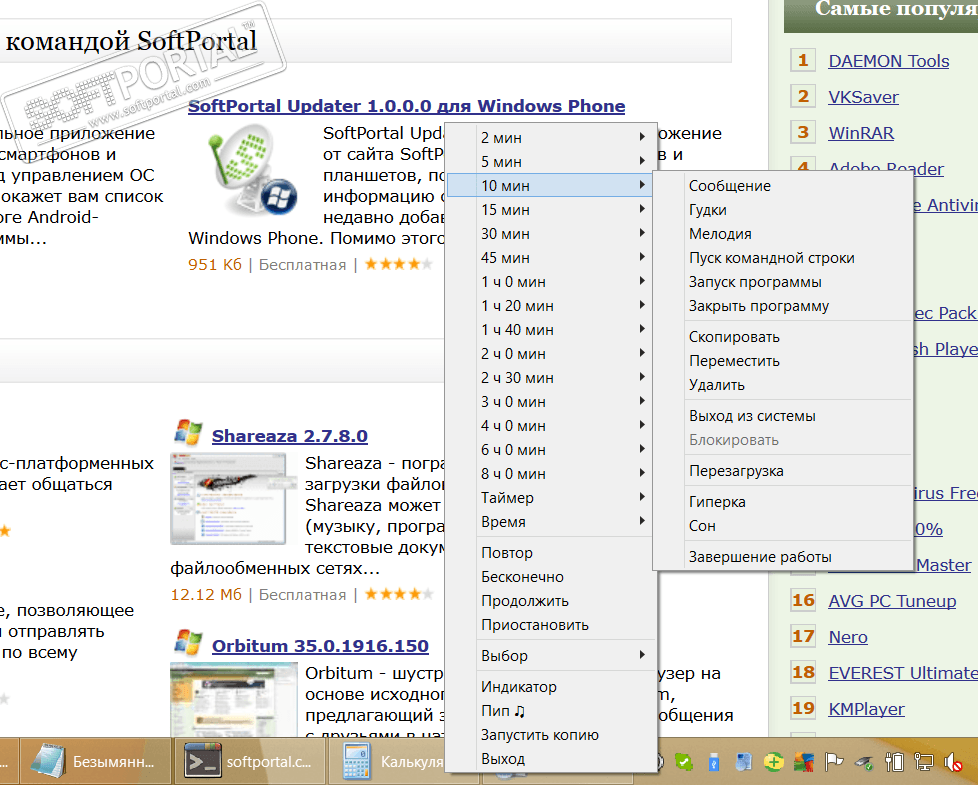
Task: Expand the 5 мин submenu
Action: click(550, 161)
